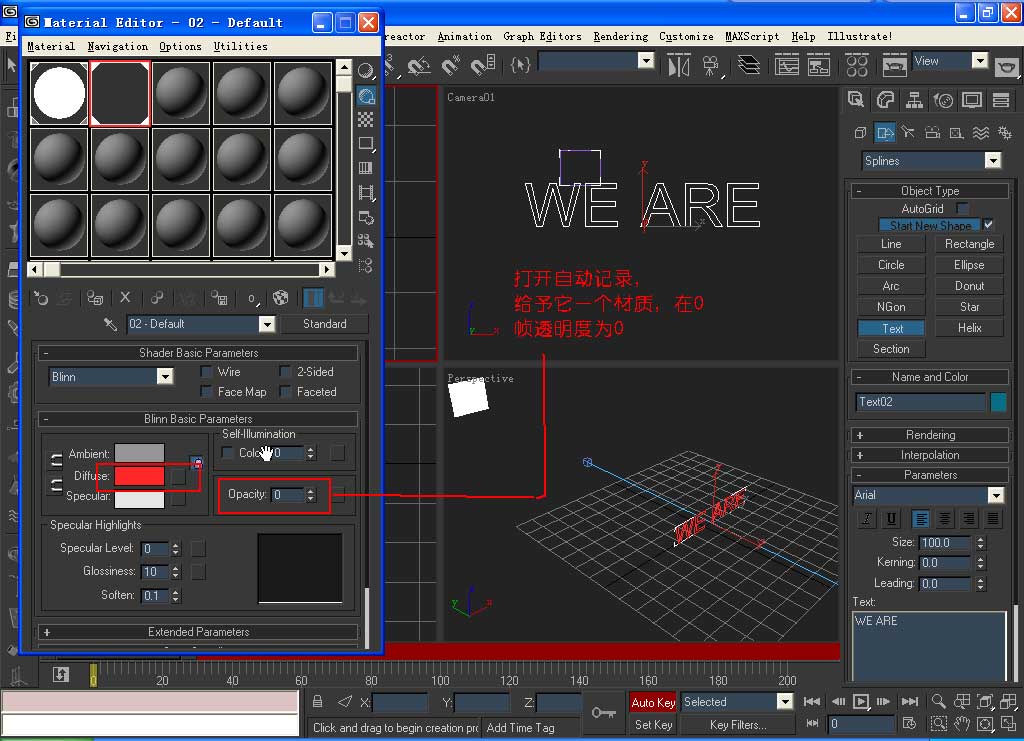Open Curve Editor toolbar icon
1024x741 pixels.
coord(786,65)
